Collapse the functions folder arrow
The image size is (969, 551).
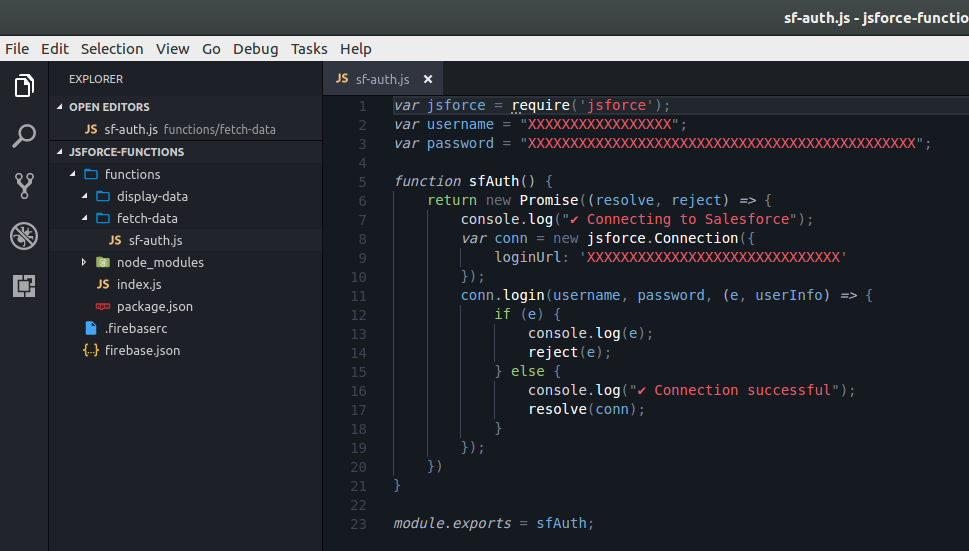[x=73, y=174]
